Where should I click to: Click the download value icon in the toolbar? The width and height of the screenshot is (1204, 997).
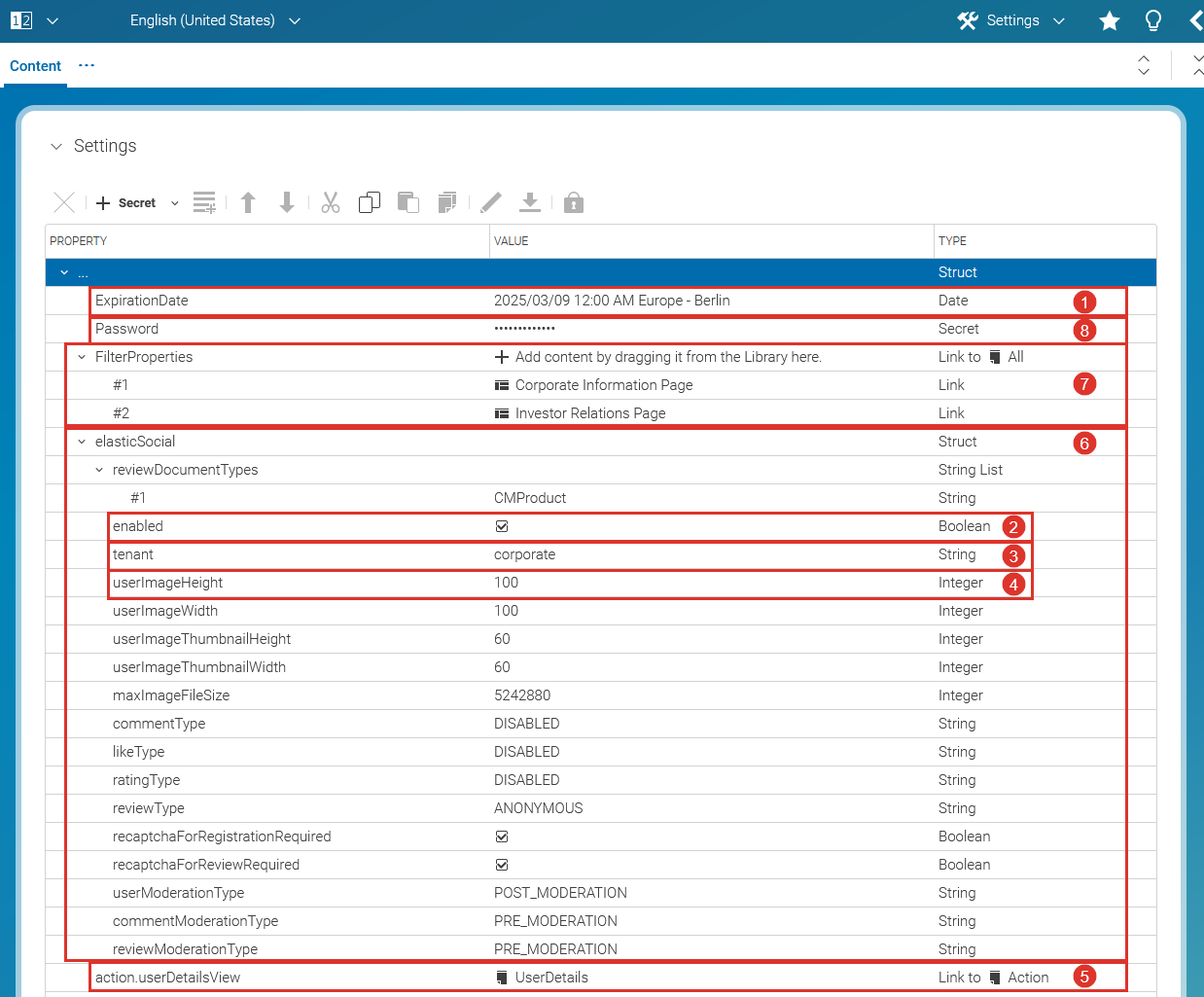coord(530,202)
